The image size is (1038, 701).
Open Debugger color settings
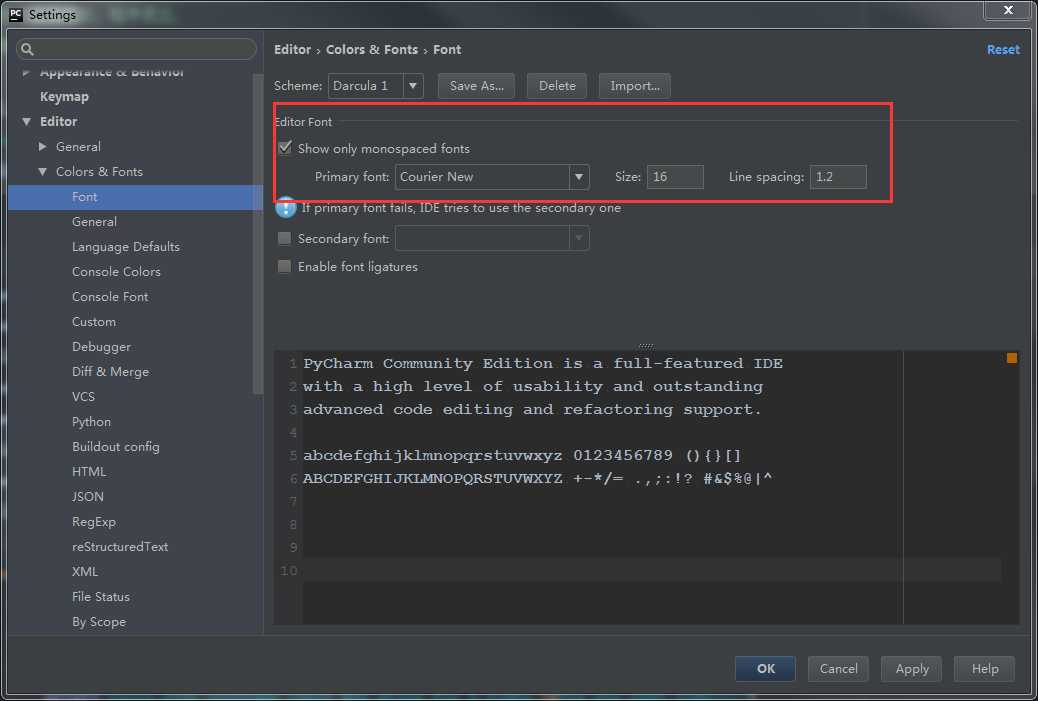[101, 347]
